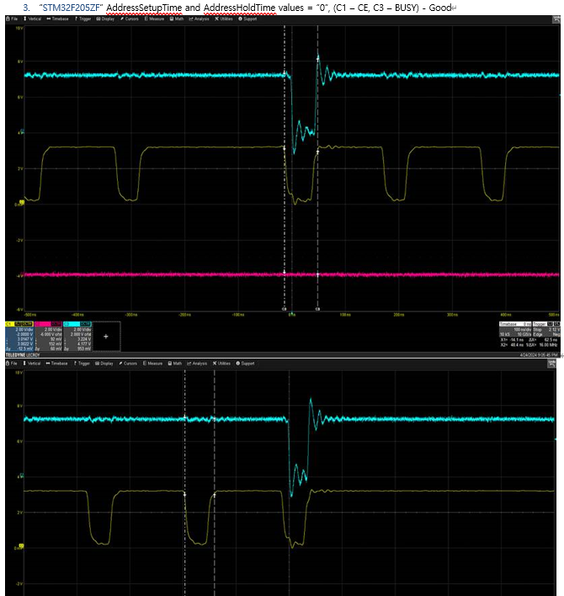Open the Cursors menu in top scope window
Image resolution: width=564 pixels, height=596 pixels.
[x=129, y=19]
